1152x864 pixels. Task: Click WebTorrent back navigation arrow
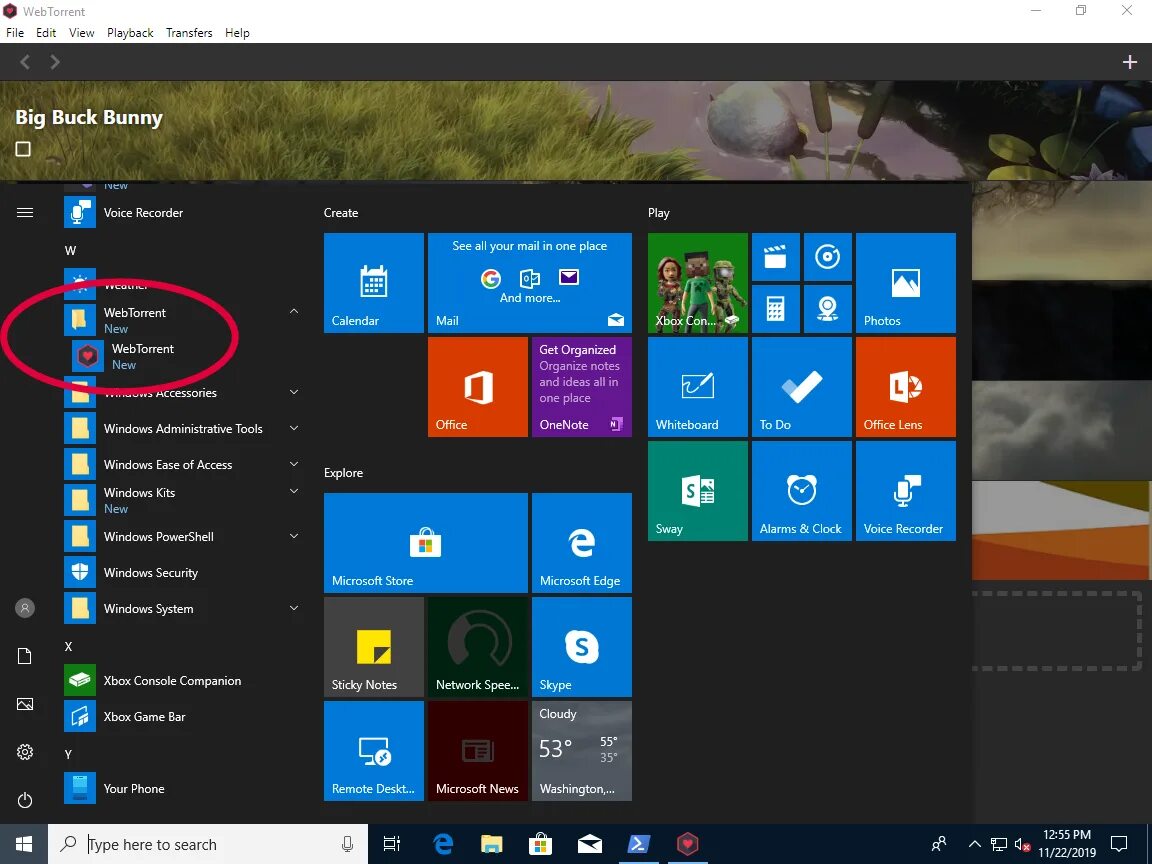pyautogui.click(x=25, y=62)
